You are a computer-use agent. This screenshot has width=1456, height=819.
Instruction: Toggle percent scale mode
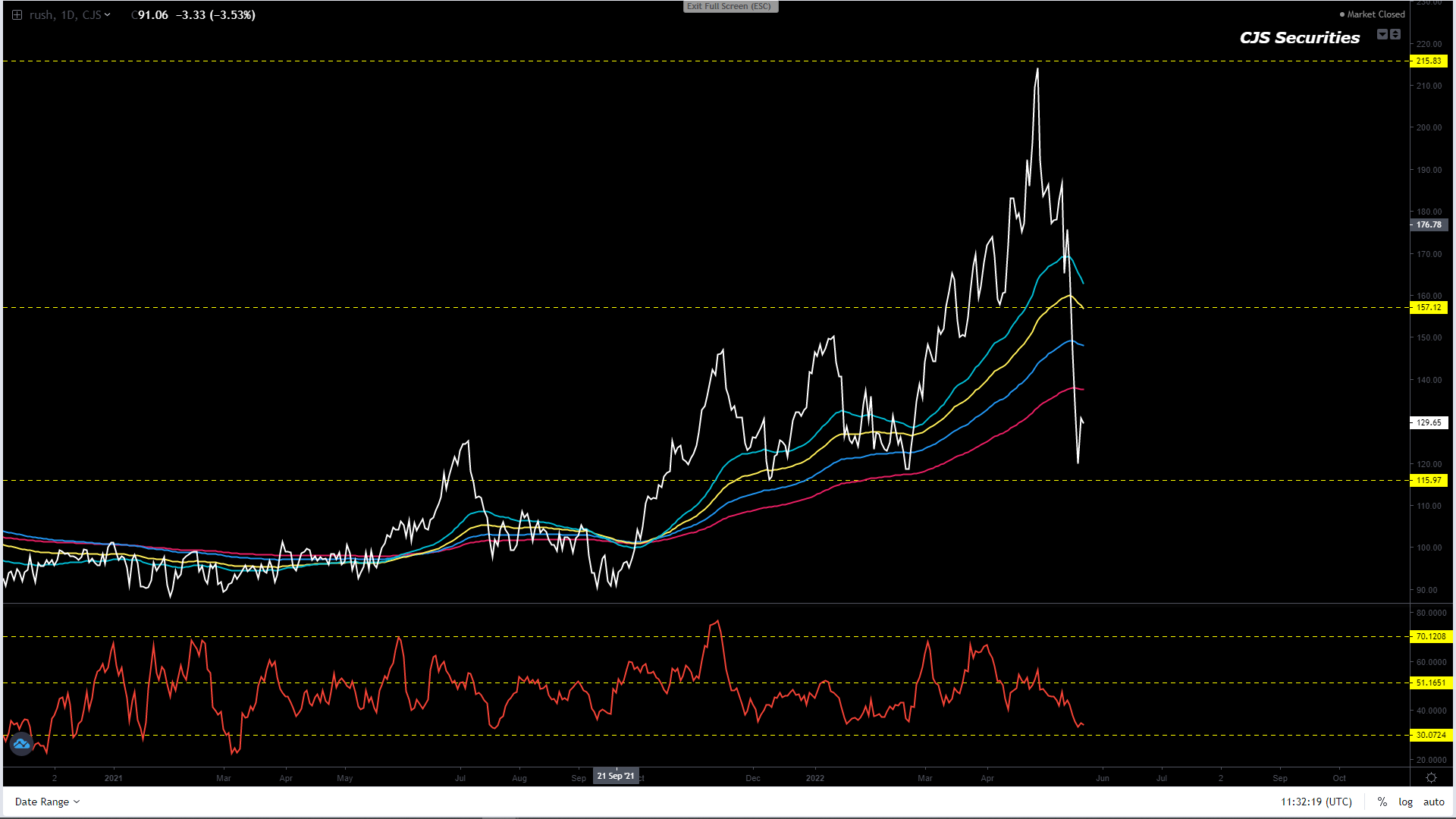1382,802
